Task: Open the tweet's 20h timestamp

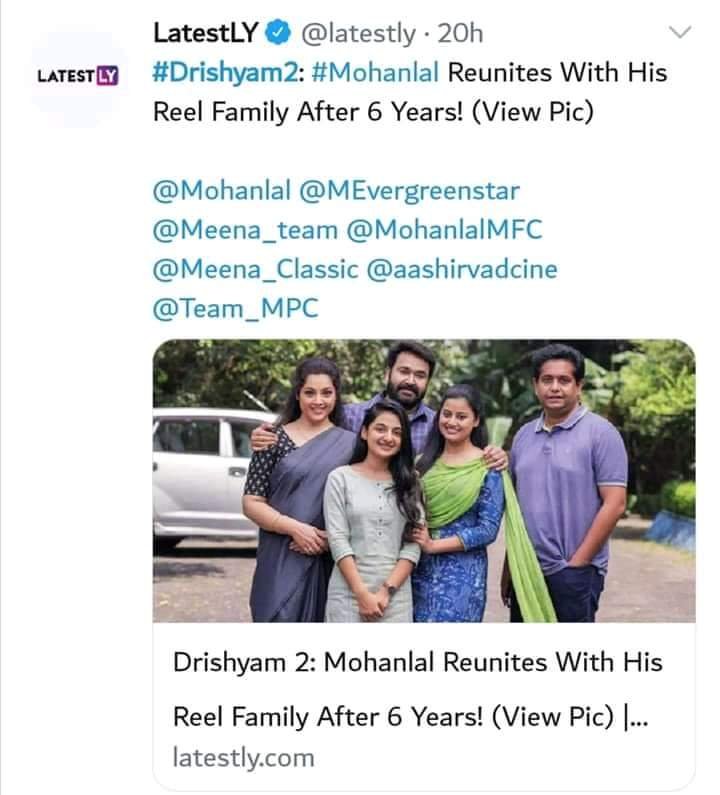Action: pos(461,34)
